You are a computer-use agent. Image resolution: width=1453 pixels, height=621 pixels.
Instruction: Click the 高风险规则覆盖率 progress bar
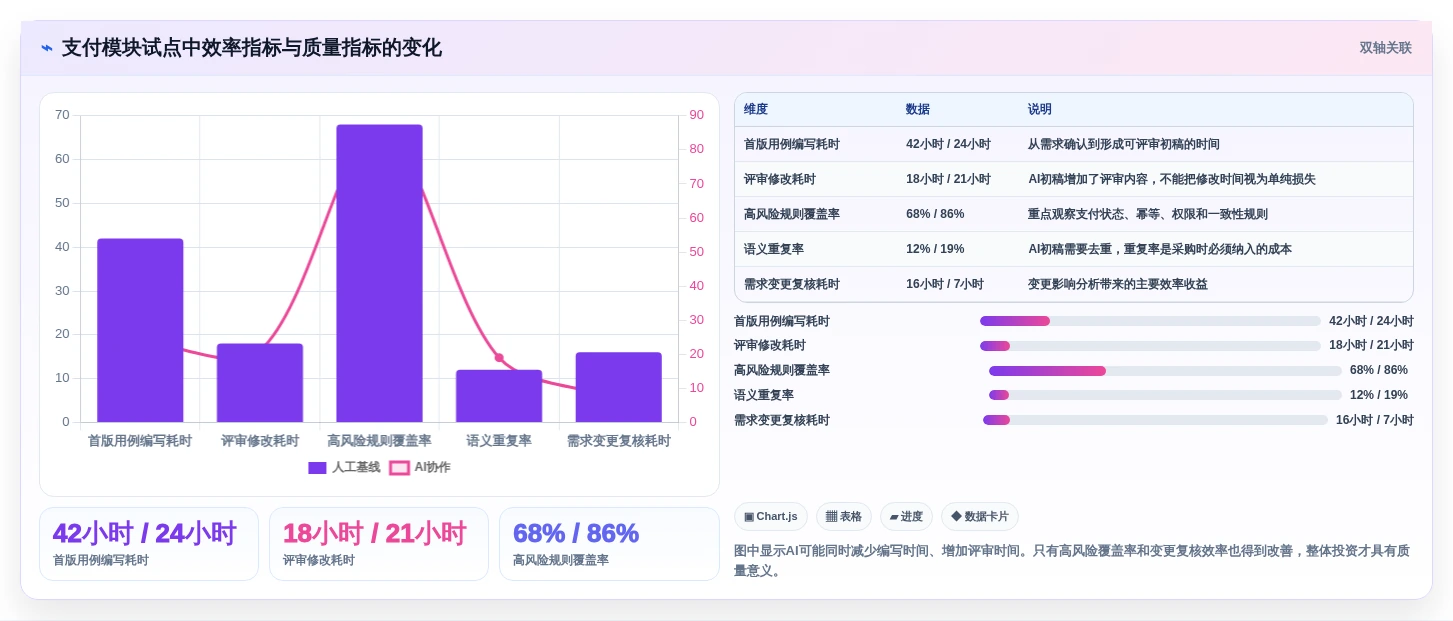(x=1165, y=371)
